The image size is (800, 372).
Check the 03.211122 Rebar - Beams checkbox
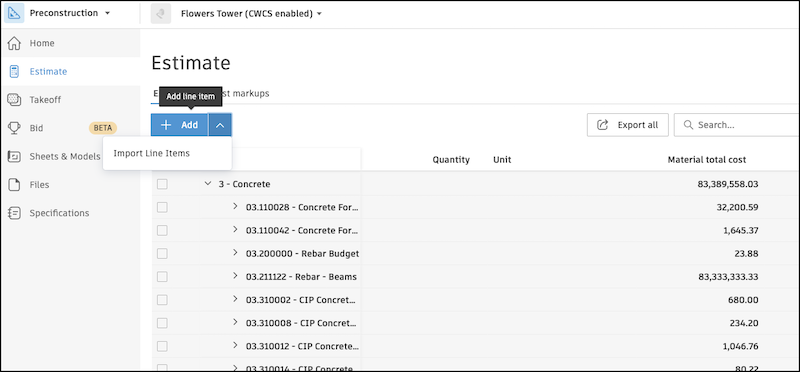tap(162, 277)
